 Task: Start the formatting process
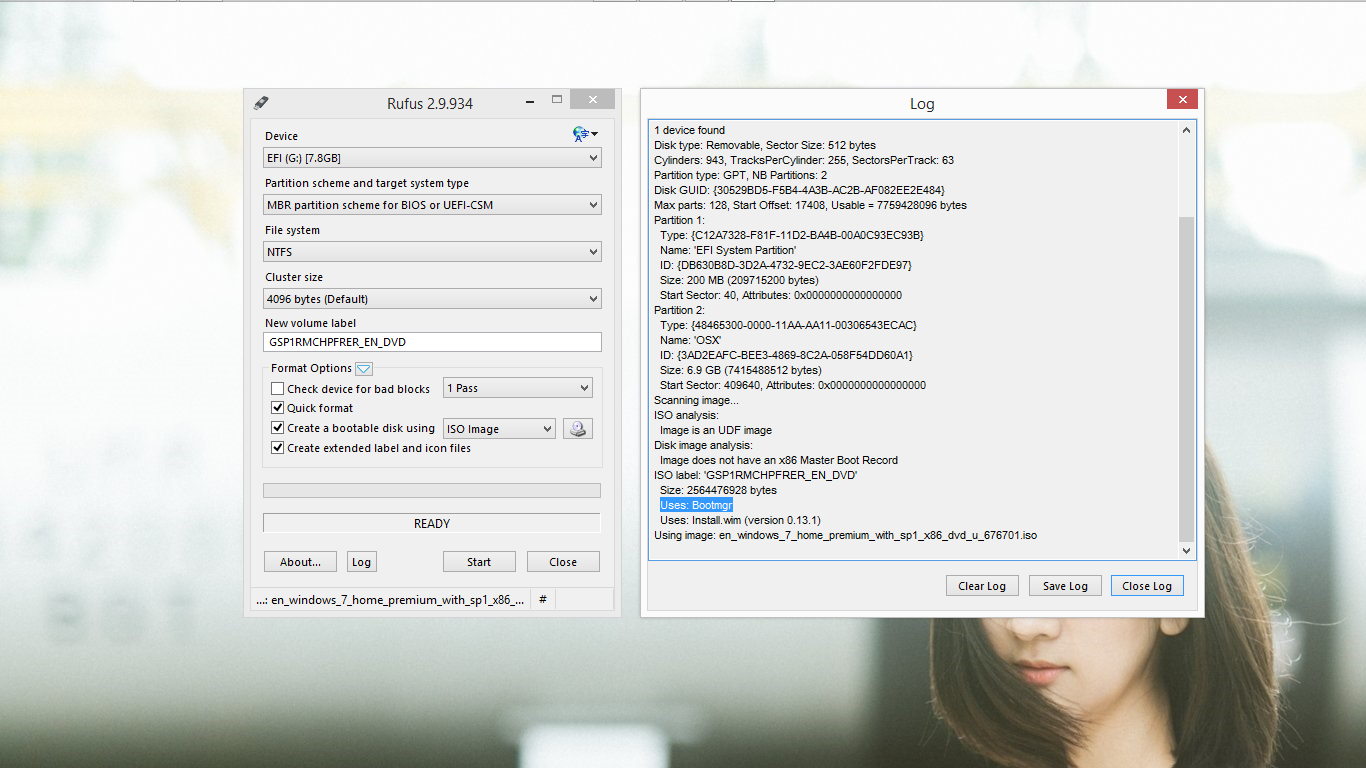pos(479,562)
